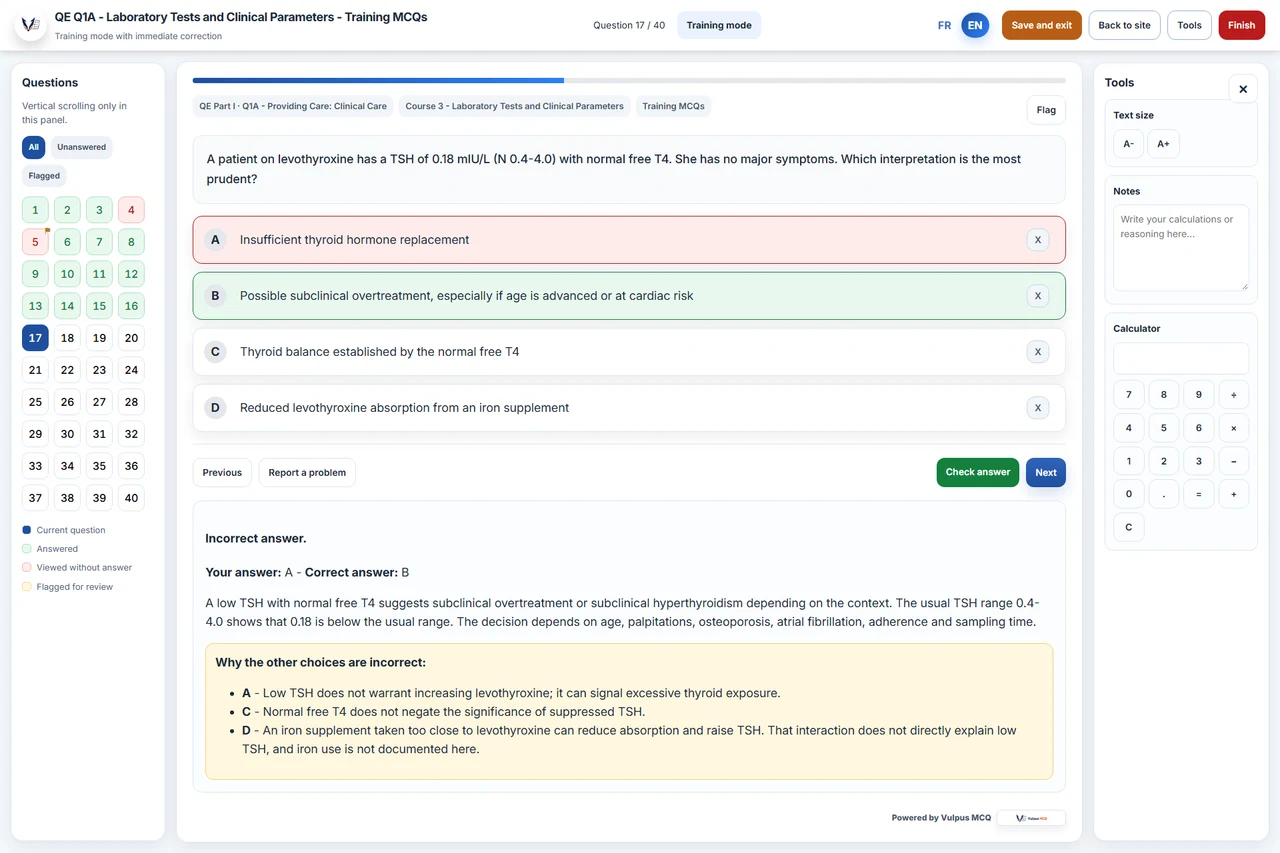
Task: Click the quiz progress bar
Action: [629, 80]
